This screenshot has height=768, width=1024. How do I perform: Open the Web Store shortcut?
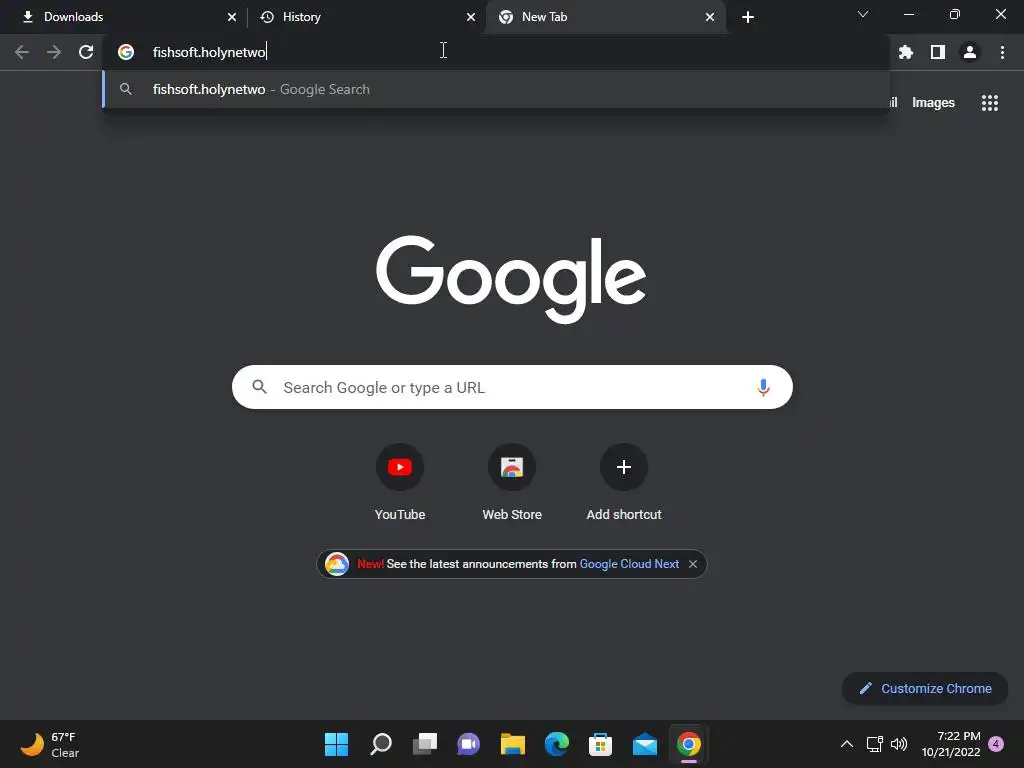click(512, 482)
